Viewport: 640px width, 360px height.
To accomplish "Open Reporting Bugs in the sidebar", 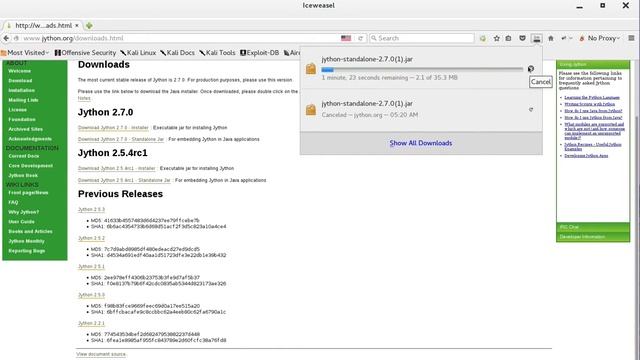I will point(27,251).
